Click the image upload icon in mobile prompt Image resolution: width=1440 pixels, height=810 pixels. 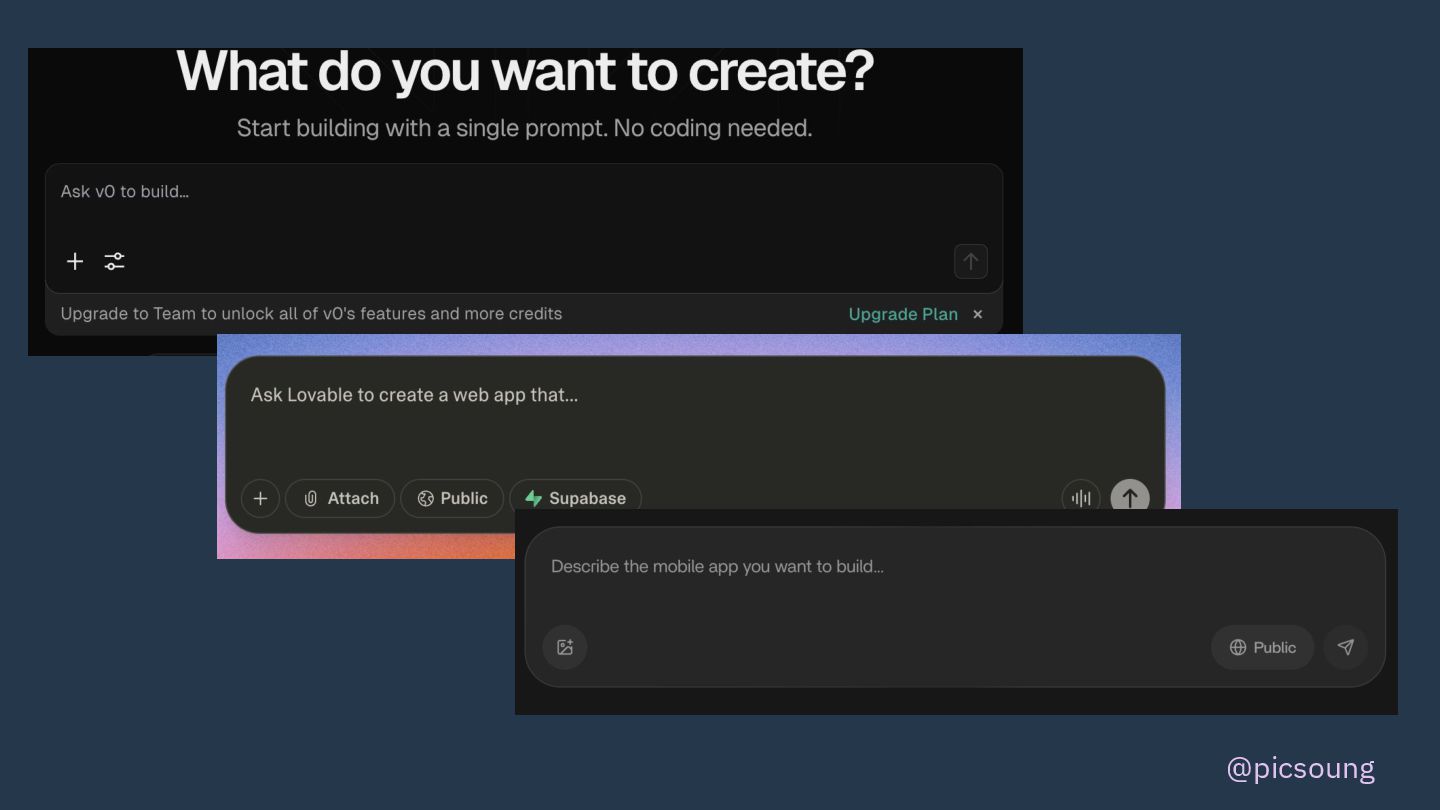coord(565,647)
